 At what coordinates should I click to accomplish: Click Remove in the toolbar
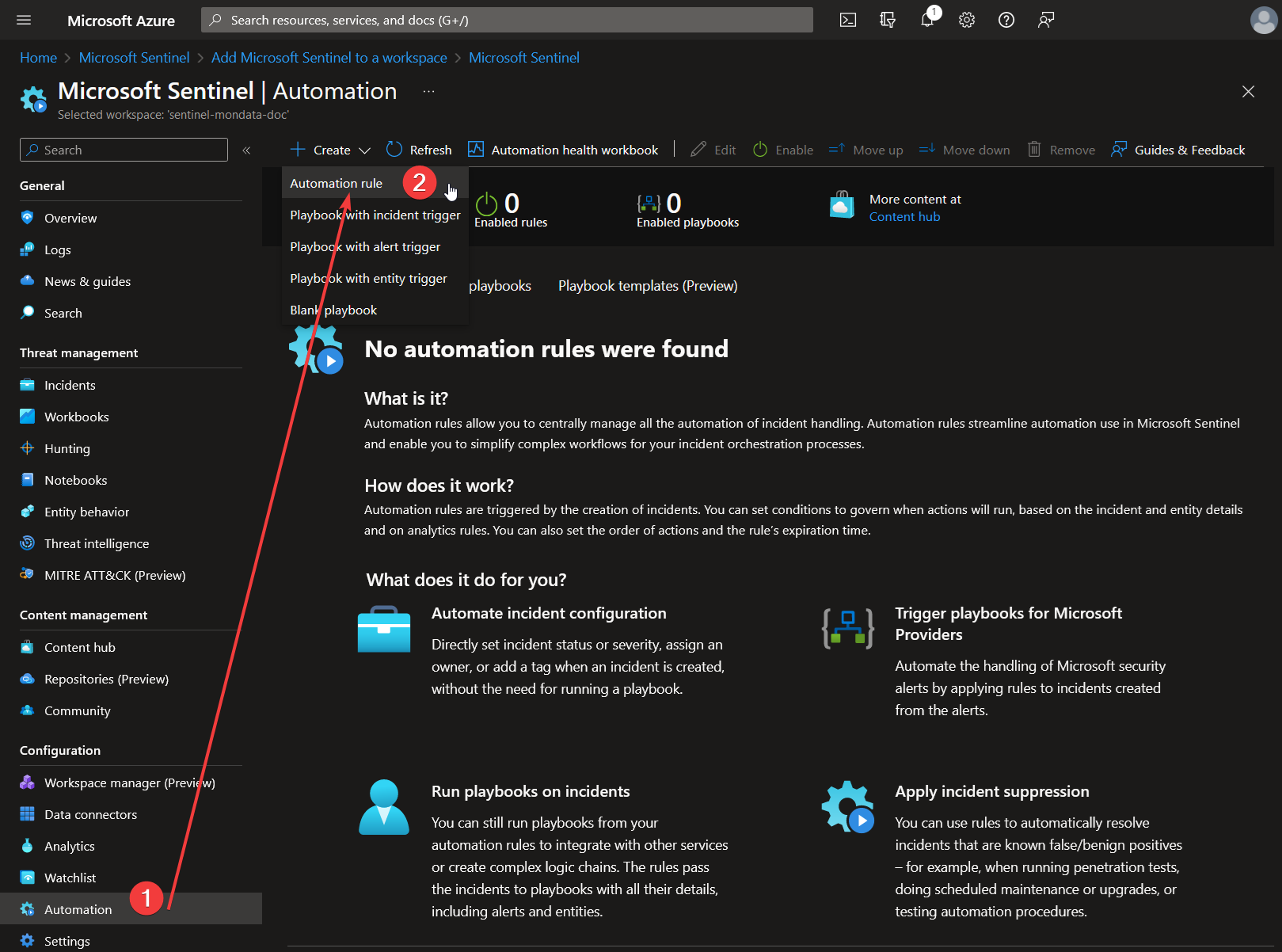click(x=1061, y=150)
